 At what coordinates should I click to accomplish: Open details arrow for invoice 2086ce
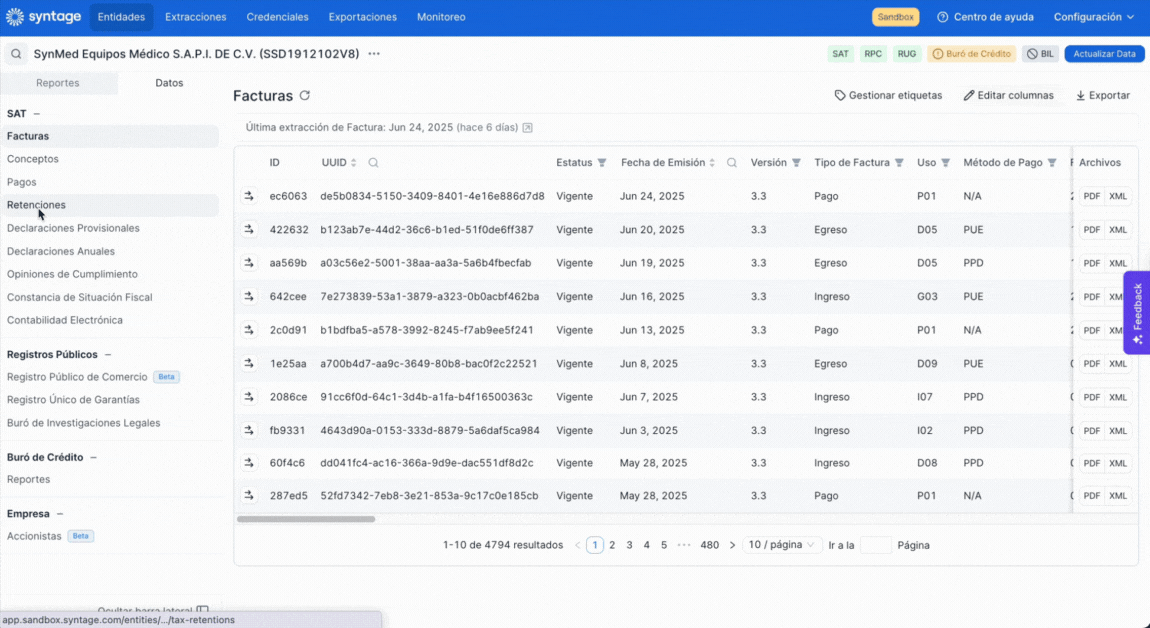pyautogui.click(x=249, y=397)
